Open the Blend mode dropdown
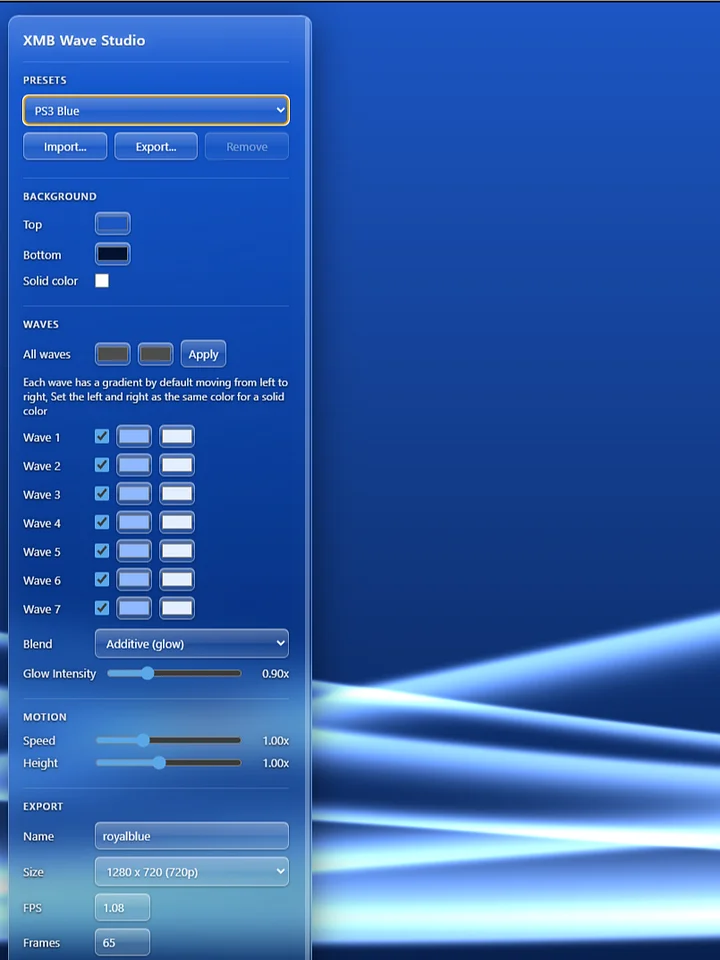 point(192,643)
